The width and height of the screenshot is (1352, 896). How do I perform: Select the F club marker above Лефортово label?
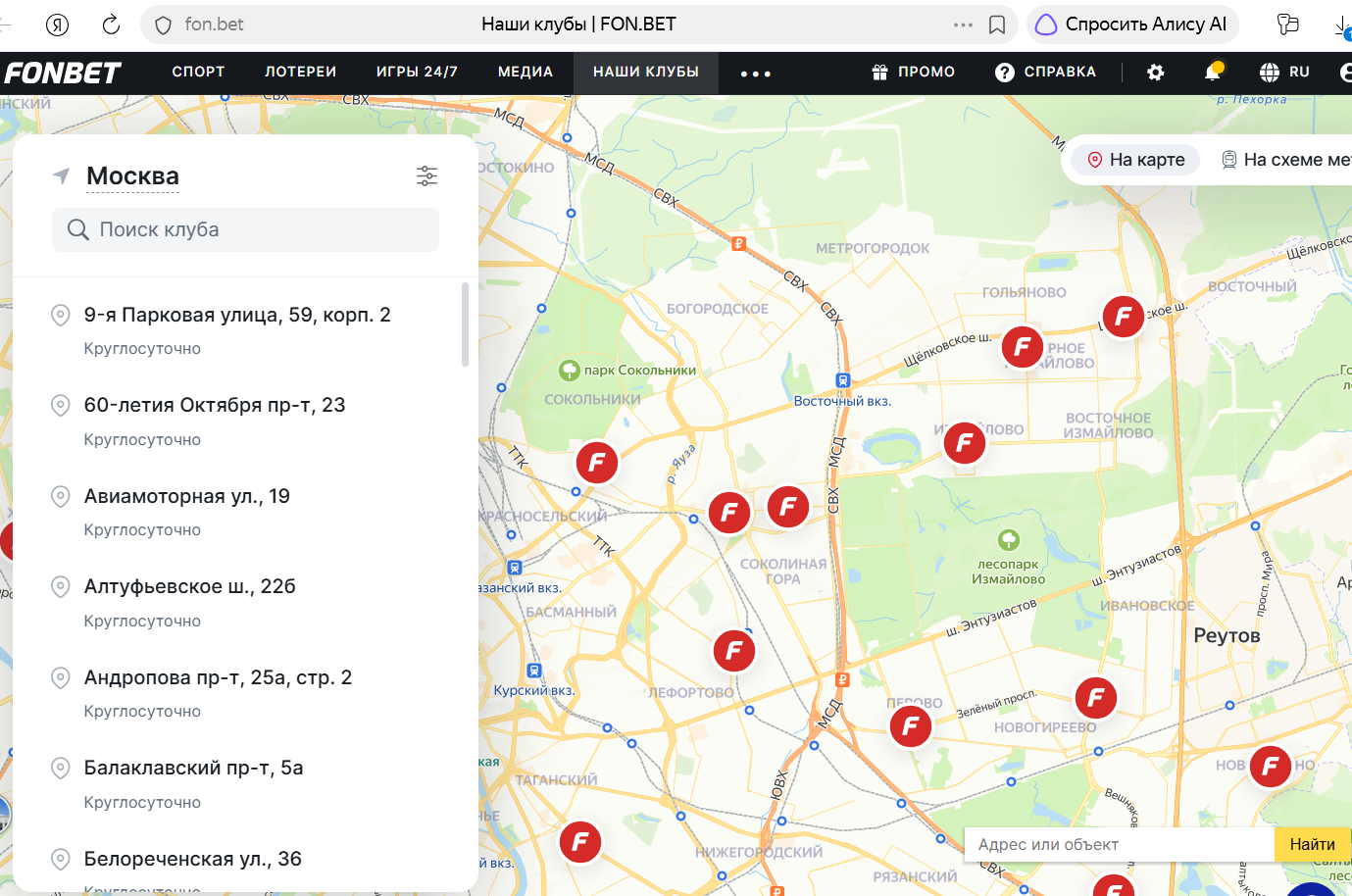(734, 650)
